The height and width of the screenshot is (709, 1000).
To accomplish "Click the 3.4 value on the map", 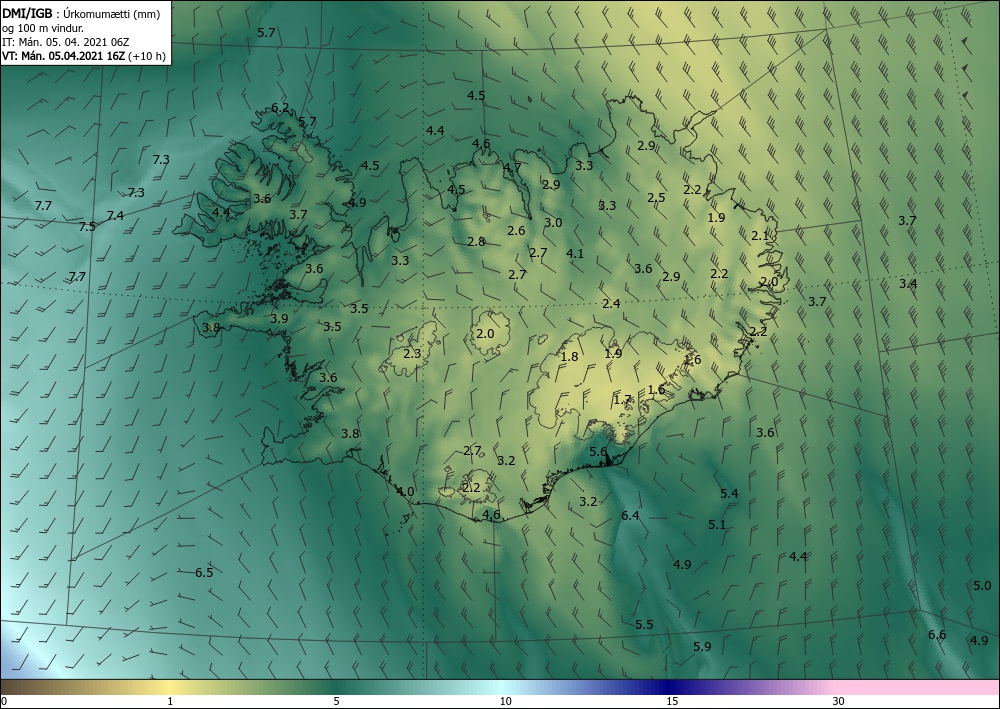I will tap(908, 283).
